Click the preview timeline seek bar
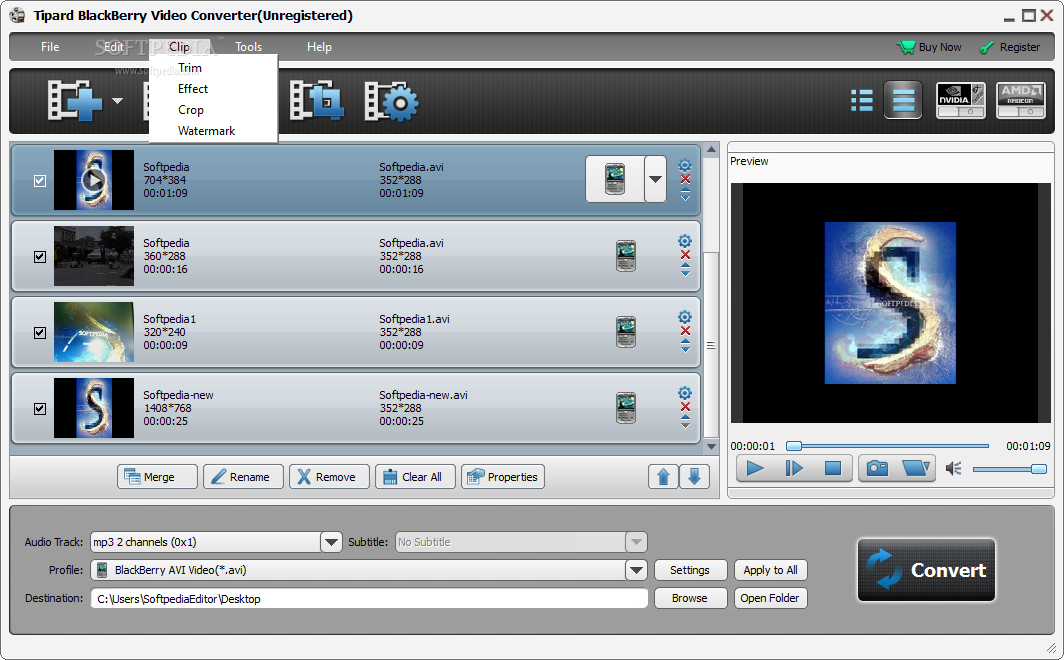Viewport: 1064px width, 660px height. (888, 446)
